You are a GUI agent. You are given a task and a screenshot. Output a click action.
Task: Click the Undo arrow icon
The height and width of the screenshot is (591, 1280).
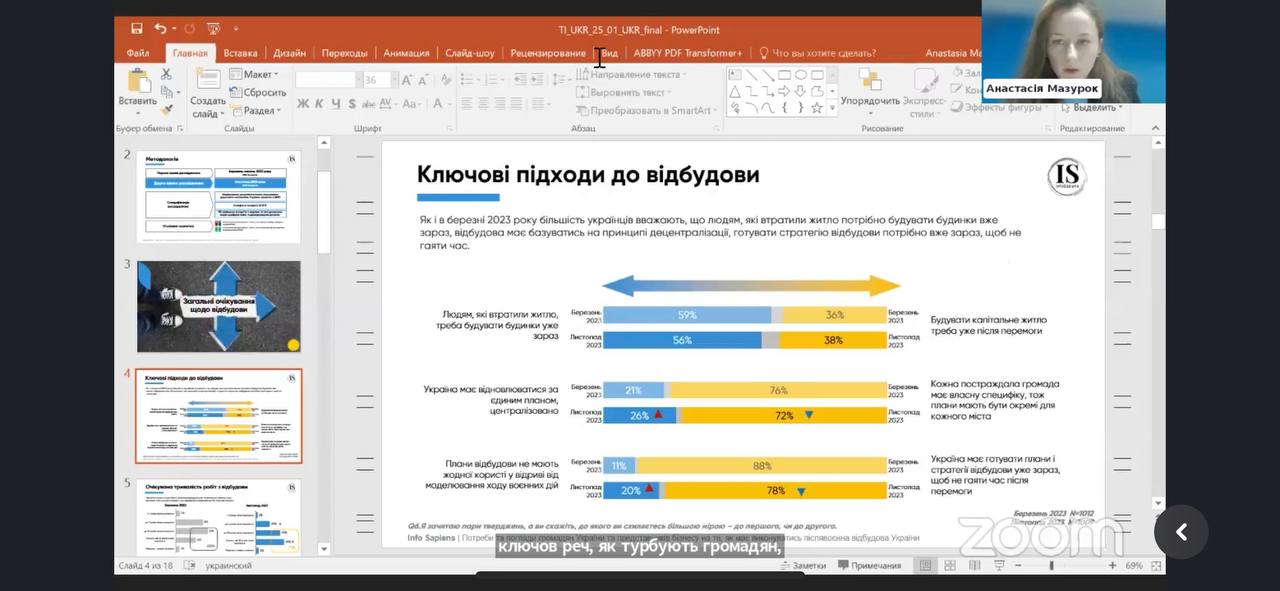[x=161, y=29]
